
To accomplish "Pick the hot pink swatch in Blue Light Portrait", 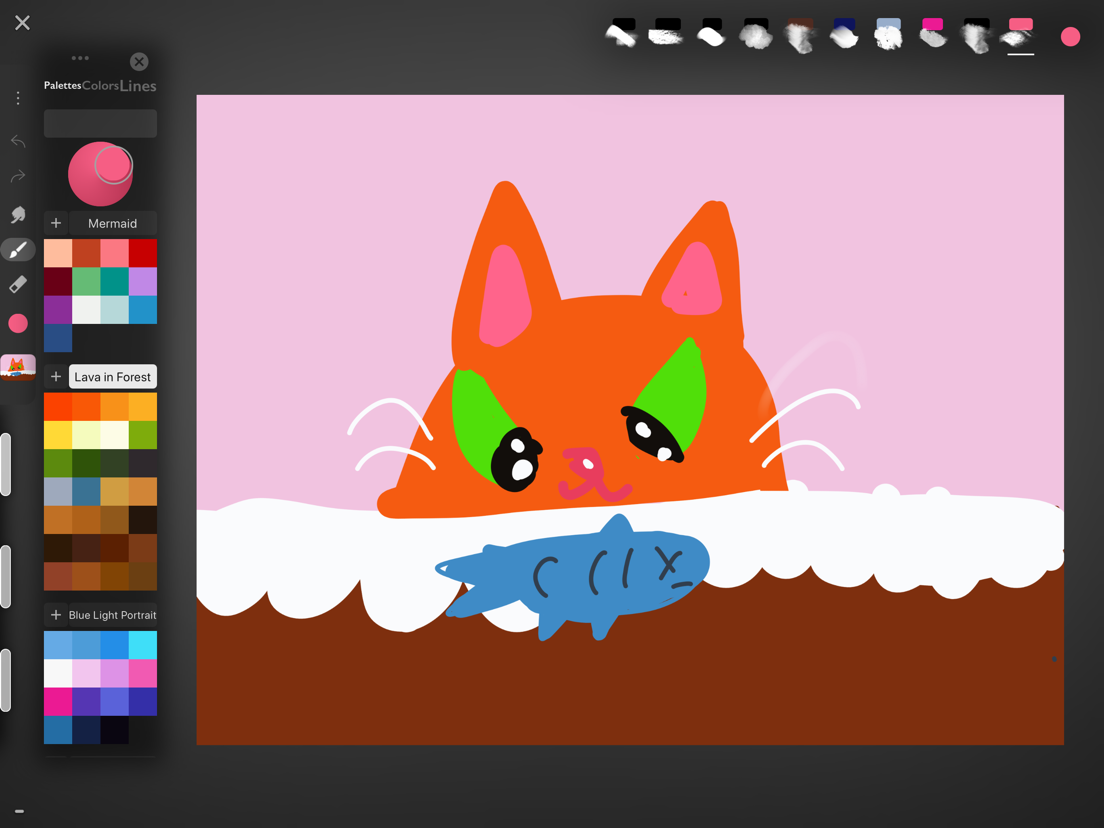I will [143, 673].
